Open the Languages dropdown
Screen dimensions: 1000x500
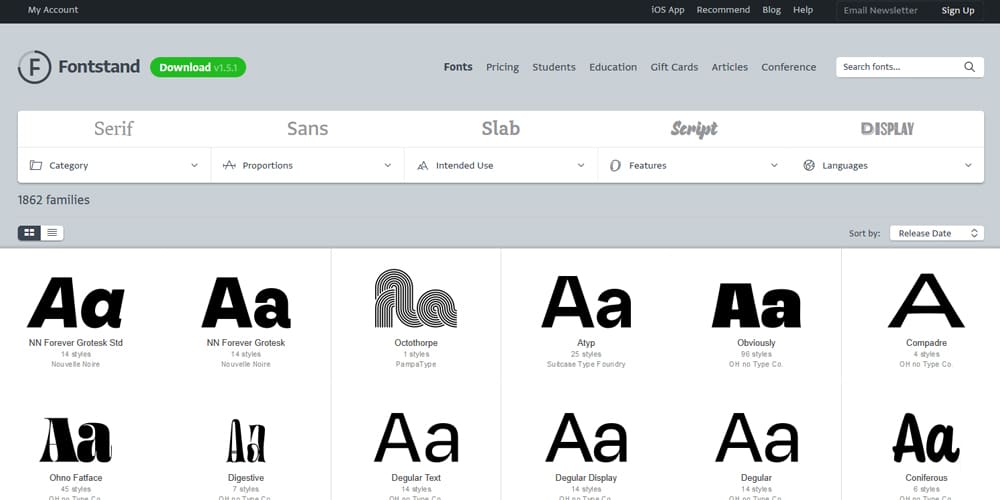(887, 165)
